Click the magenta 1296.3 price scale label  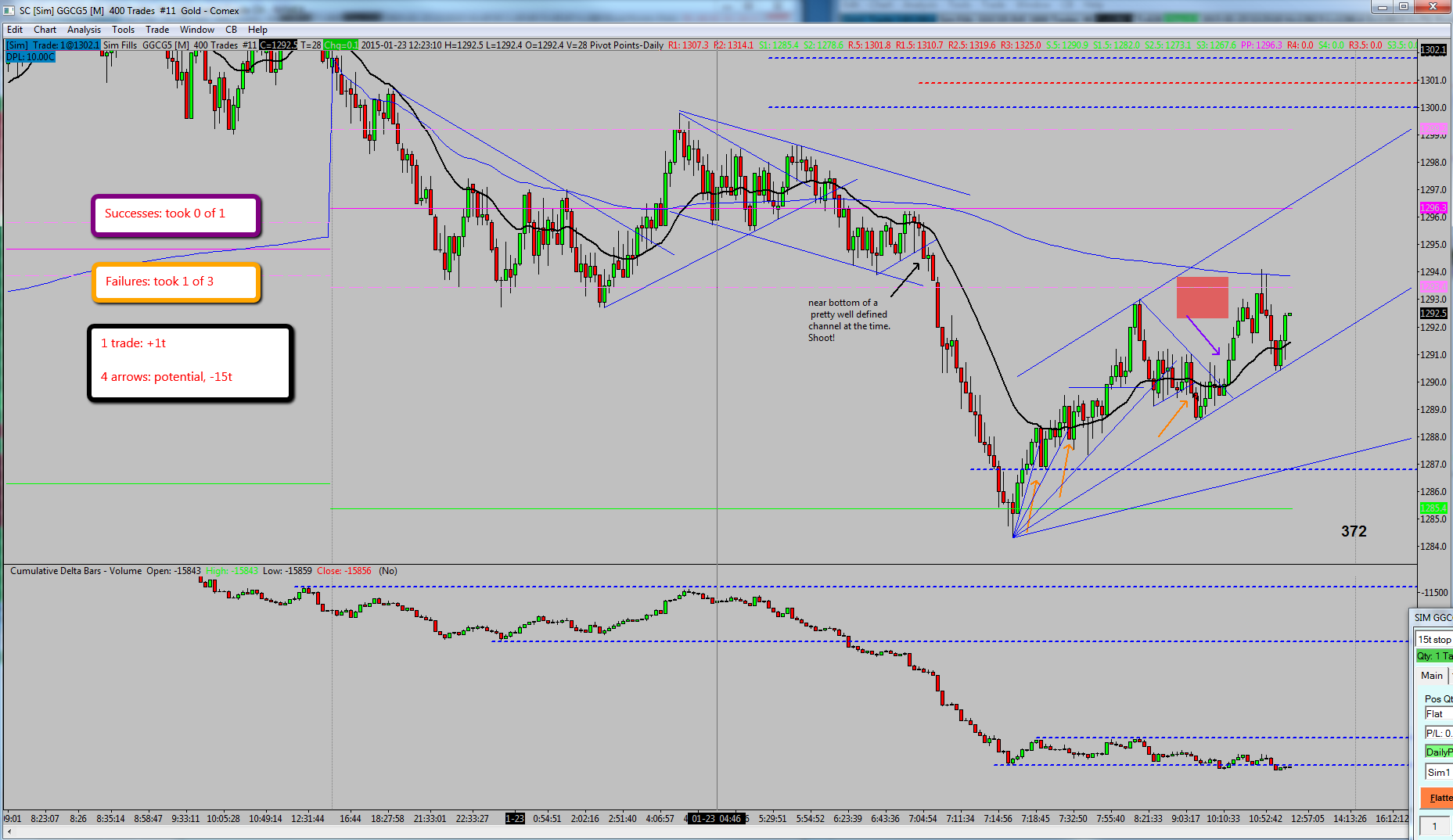(x=1433, y=208)
